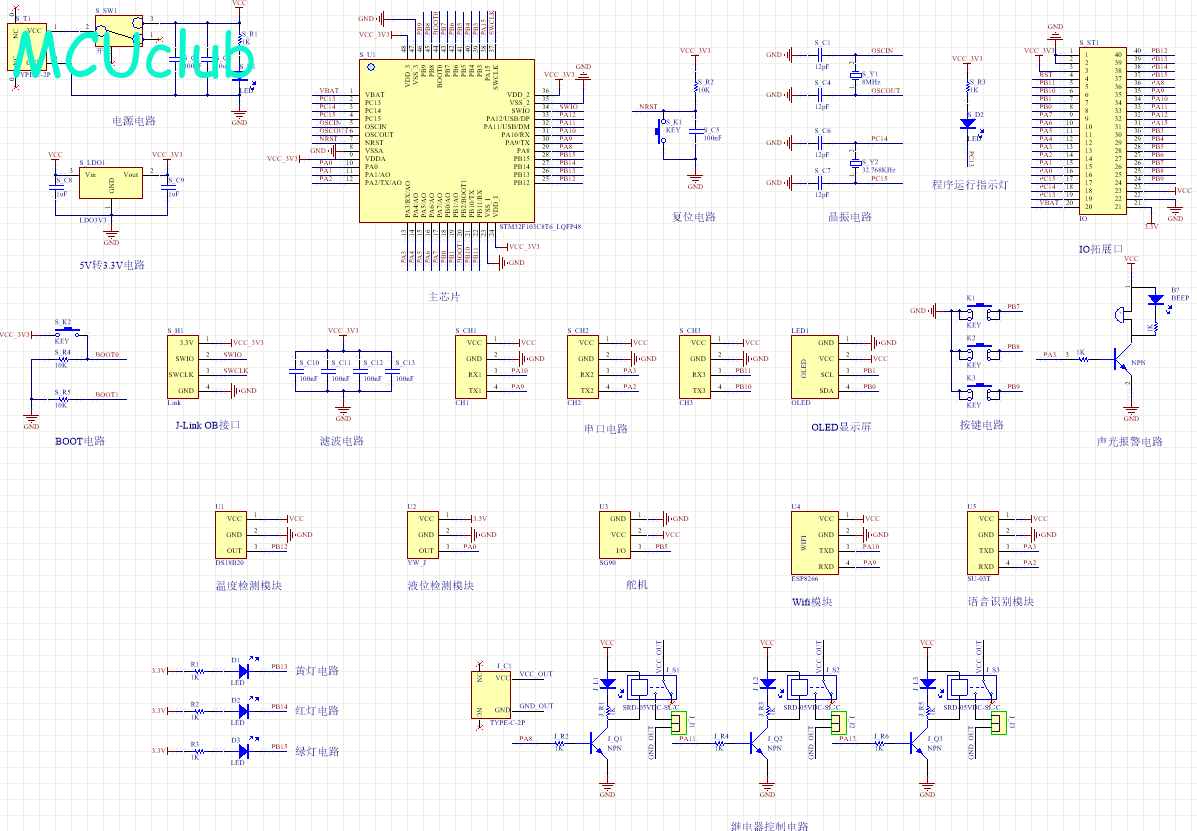Select the S_SW1 power switch symbol
This screenshot has width=1197, height=831.
point(119,31)
